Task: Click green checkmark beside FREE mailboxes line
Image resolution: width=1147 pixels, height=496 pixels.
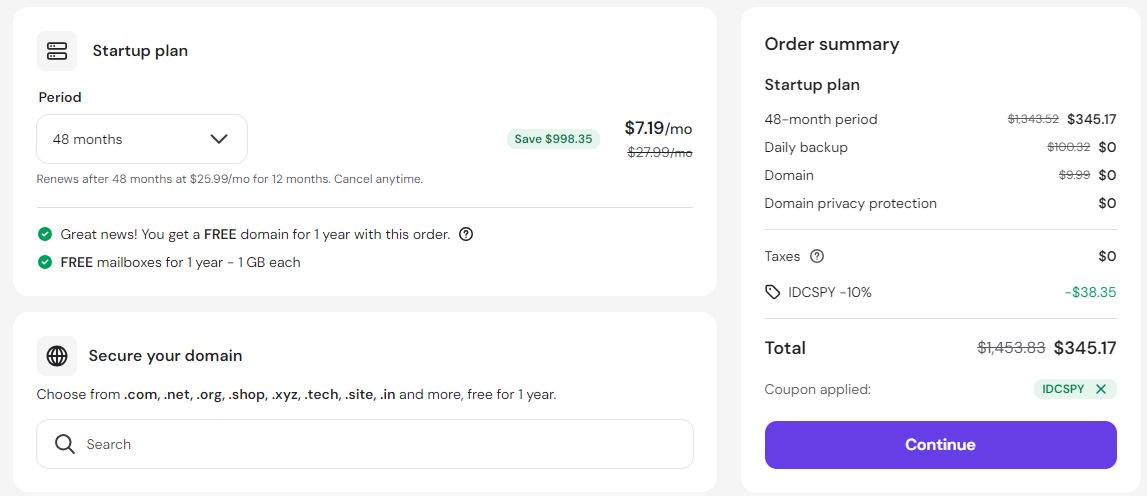Action: click(x=45, y=262)
